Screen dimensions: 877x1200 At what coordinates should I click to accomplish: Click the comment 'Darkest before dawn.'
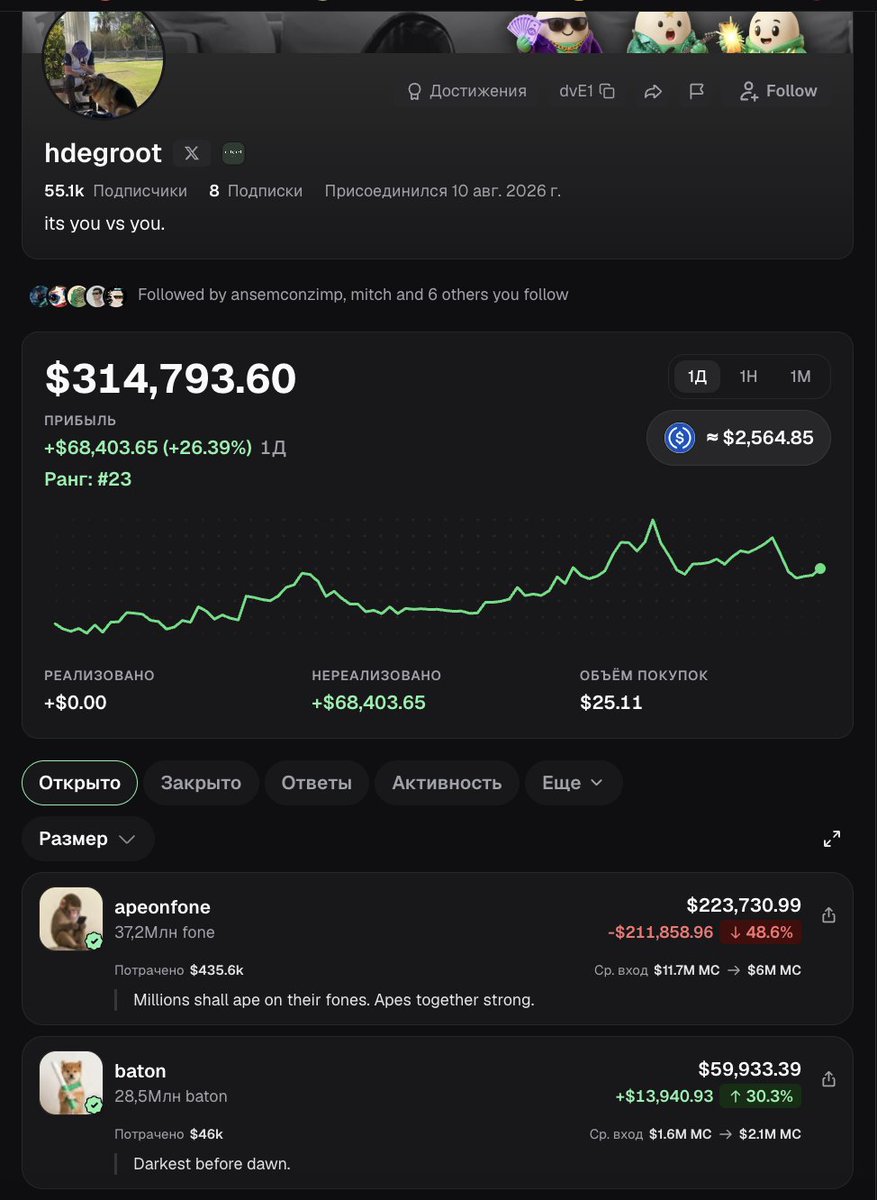point(212,1164)
